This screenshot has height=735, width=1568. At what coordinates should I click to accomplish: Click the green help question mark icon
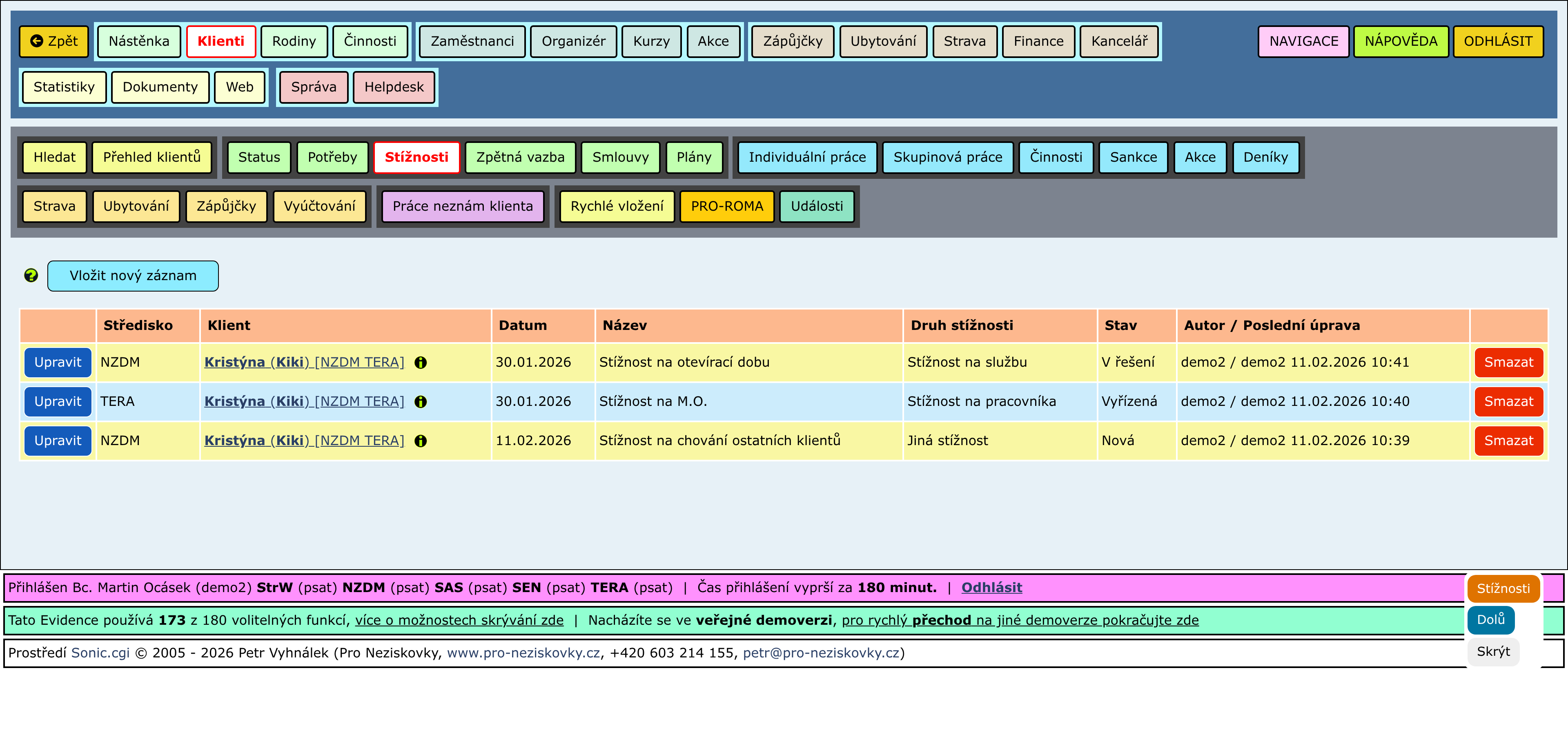point(31,276)
